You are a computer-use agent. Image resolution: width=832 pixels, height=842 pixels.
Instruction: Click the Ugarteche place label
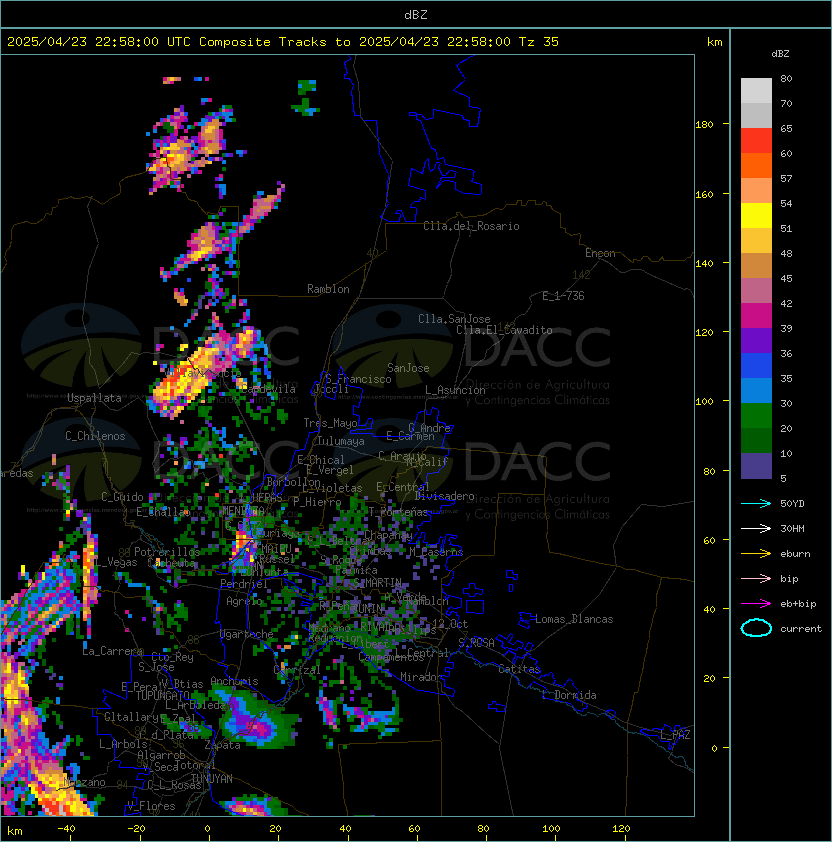click(x=247, y=634)
